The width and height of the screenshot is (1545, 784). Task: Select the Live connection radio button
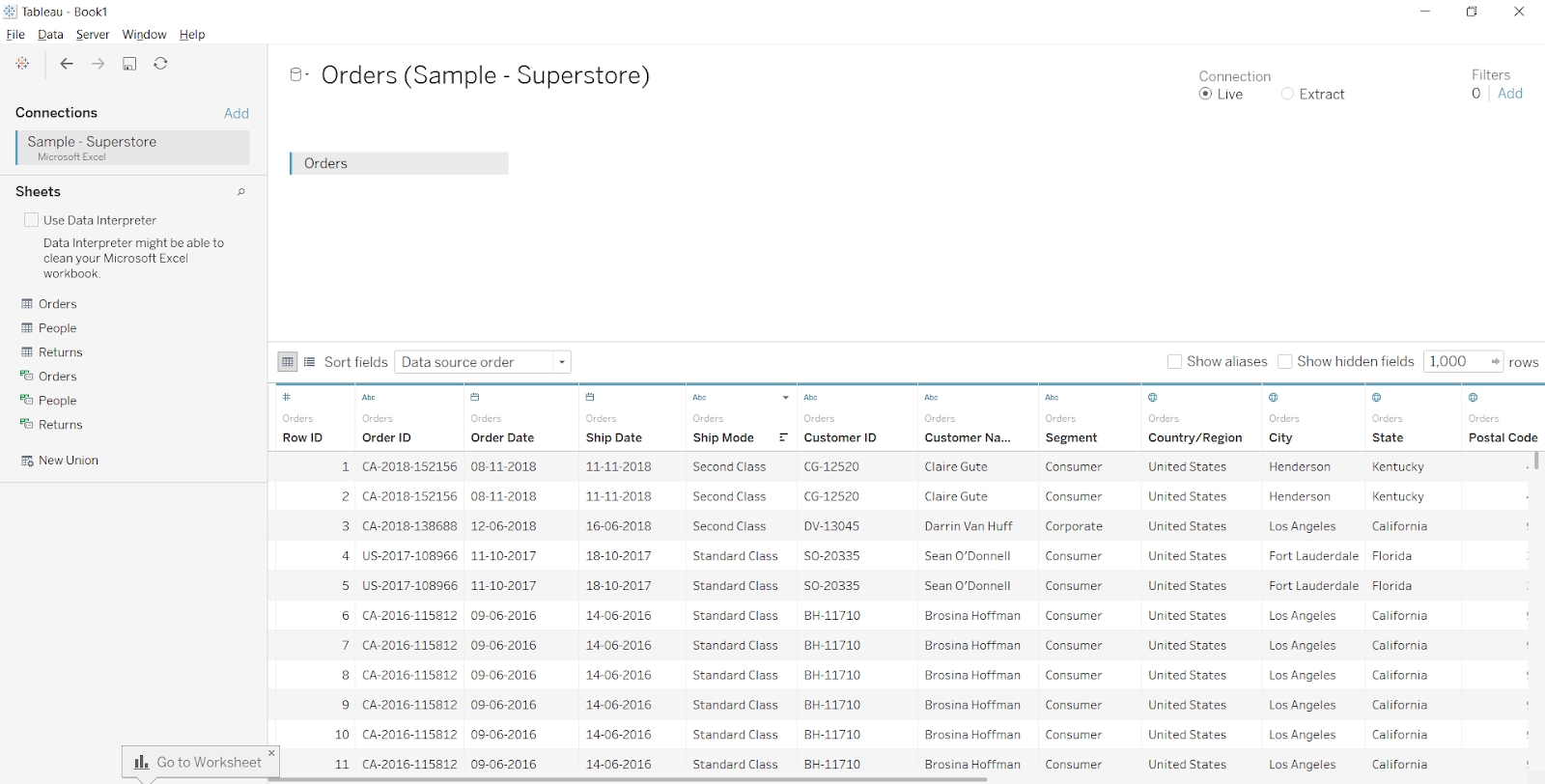click(1205, 94)
